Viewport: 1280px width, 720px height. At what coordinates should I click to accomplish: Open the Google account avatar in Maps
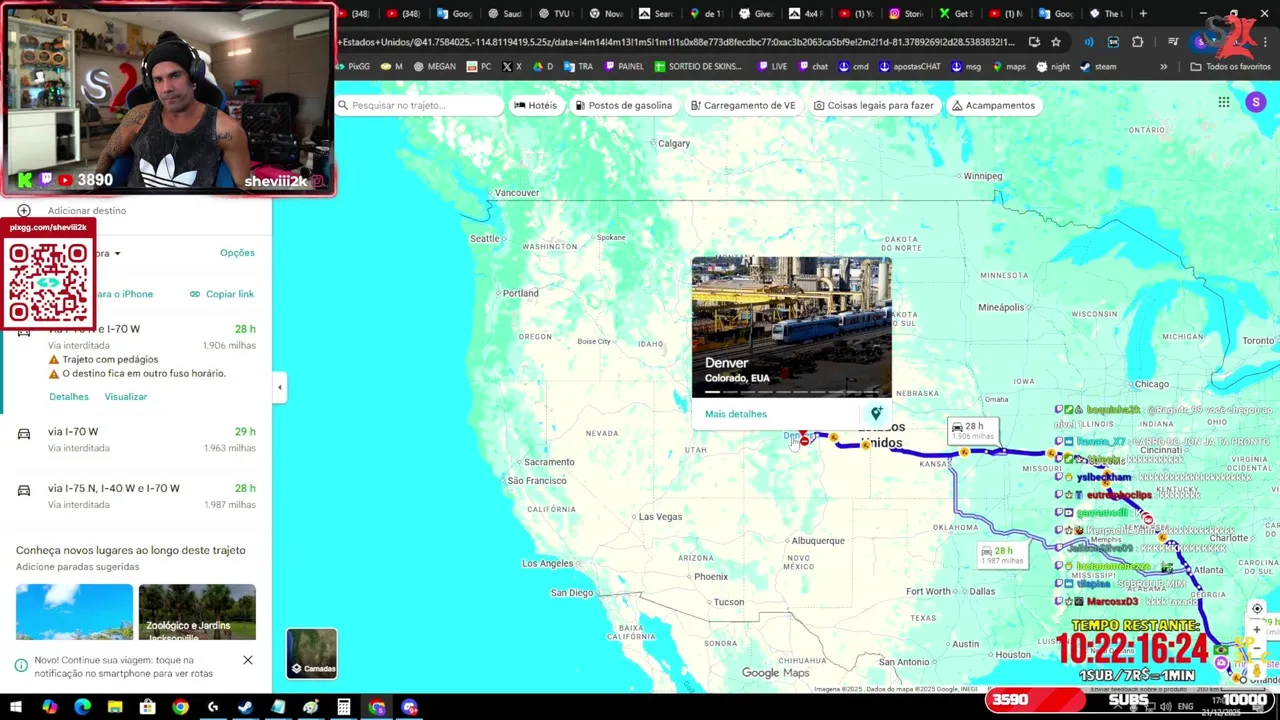coord(1256,102)
